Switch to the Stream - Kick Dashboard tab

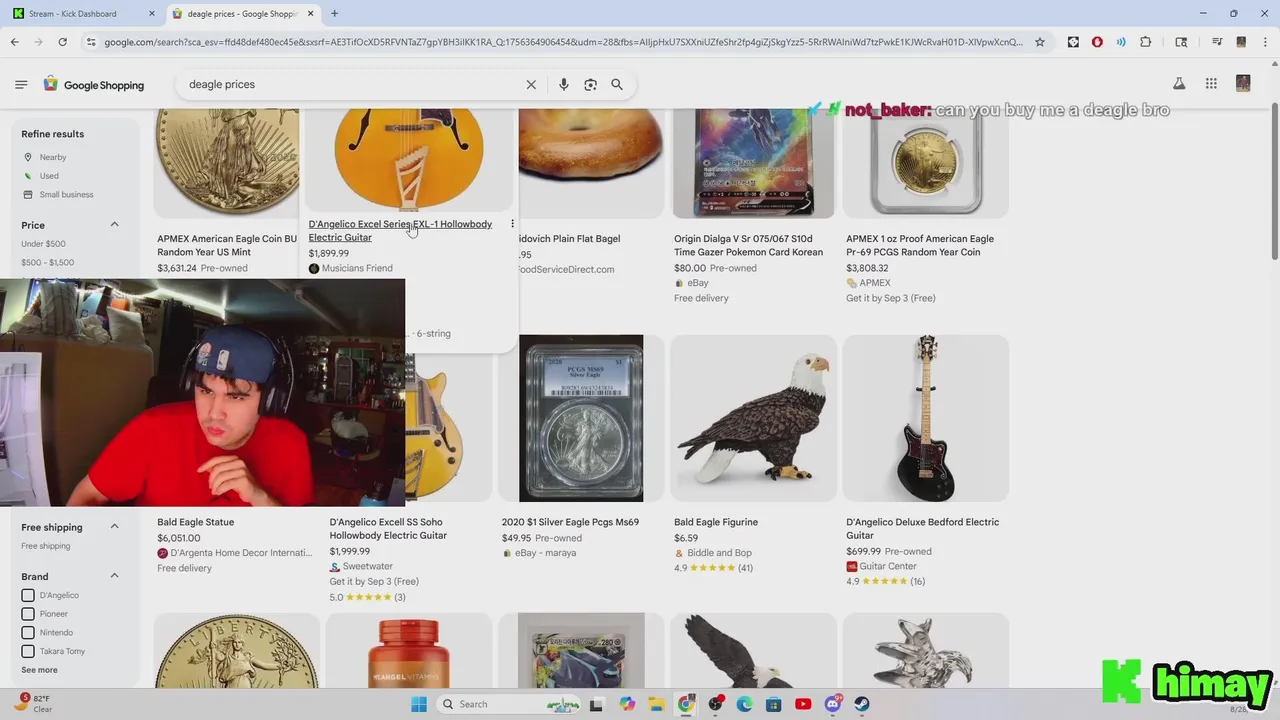[x=80, y=14]
